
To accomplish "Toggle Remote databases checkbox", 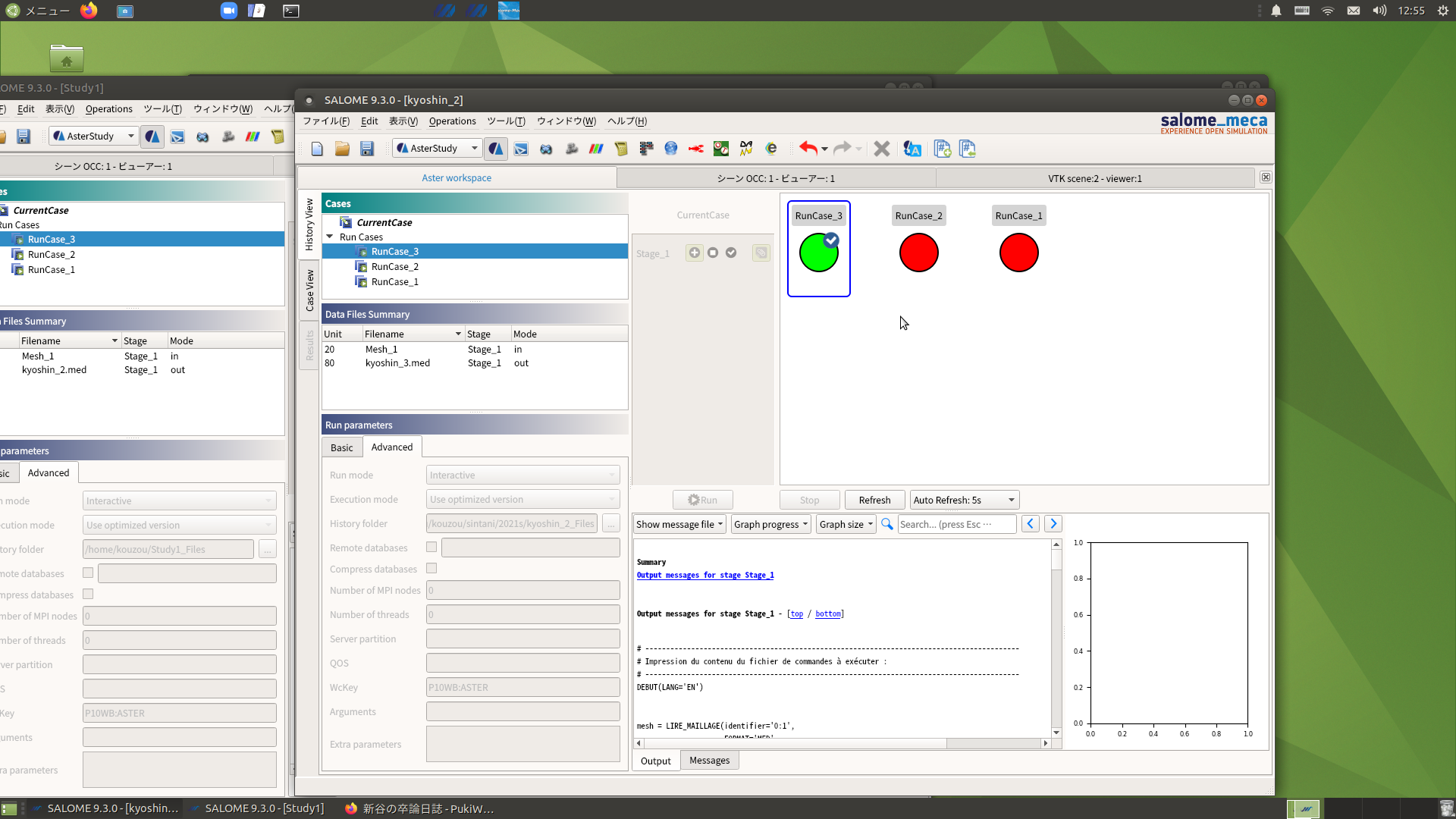I will 431,547.
